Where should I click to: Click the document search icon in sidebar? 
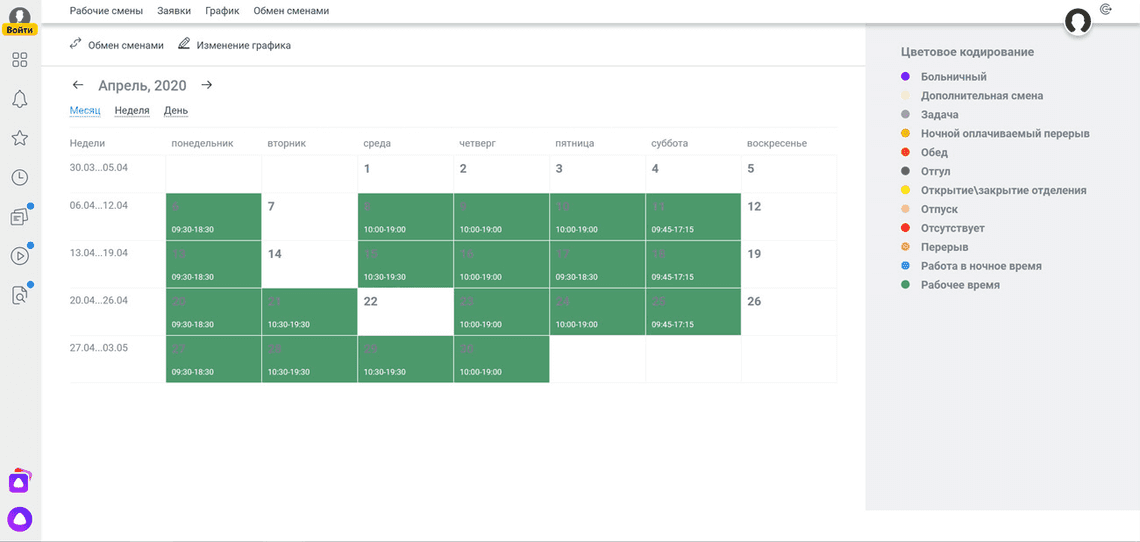click(19, 294)
